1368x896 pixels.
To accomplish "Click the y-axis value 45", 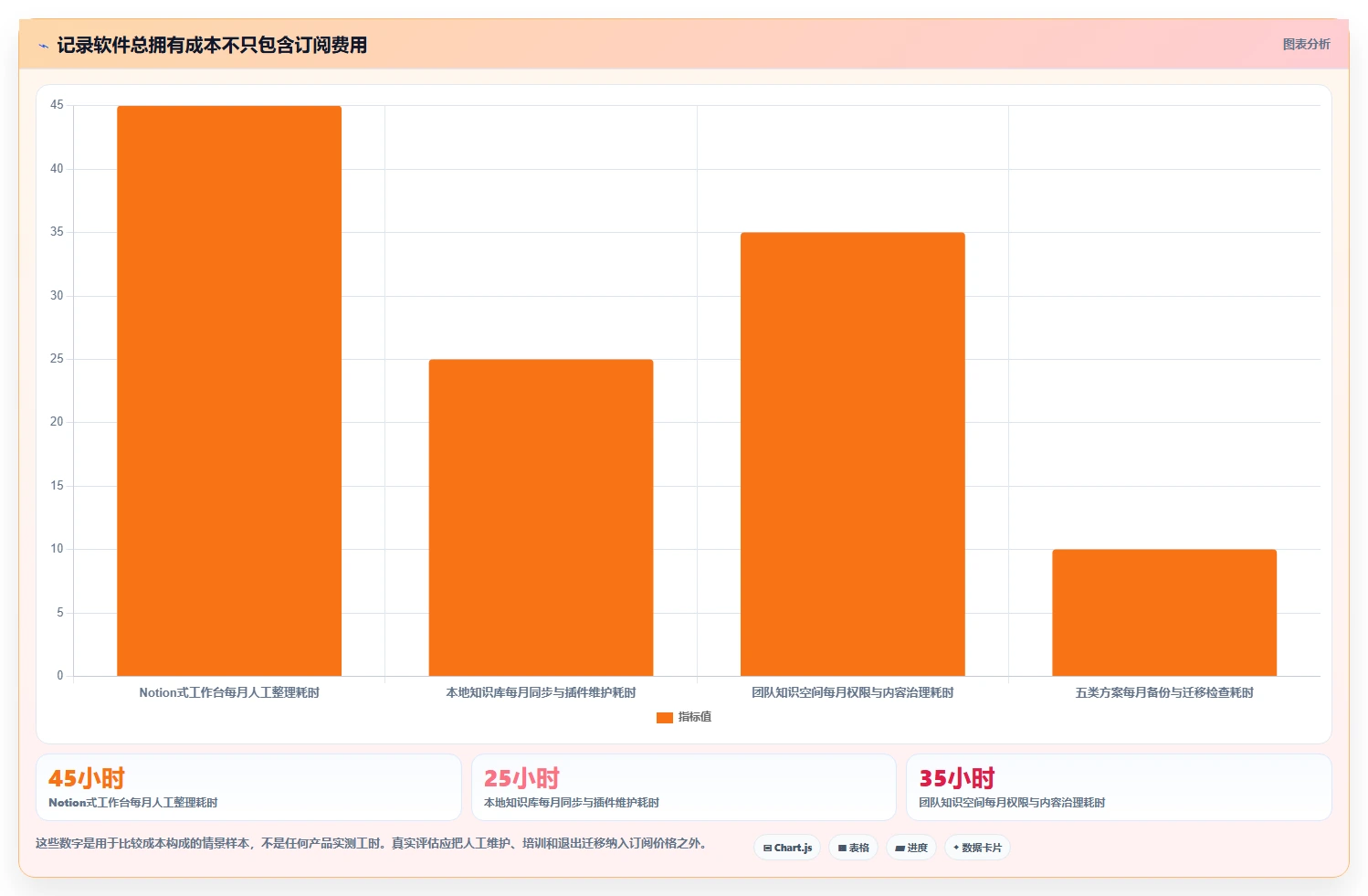I will tap(57, 105).
